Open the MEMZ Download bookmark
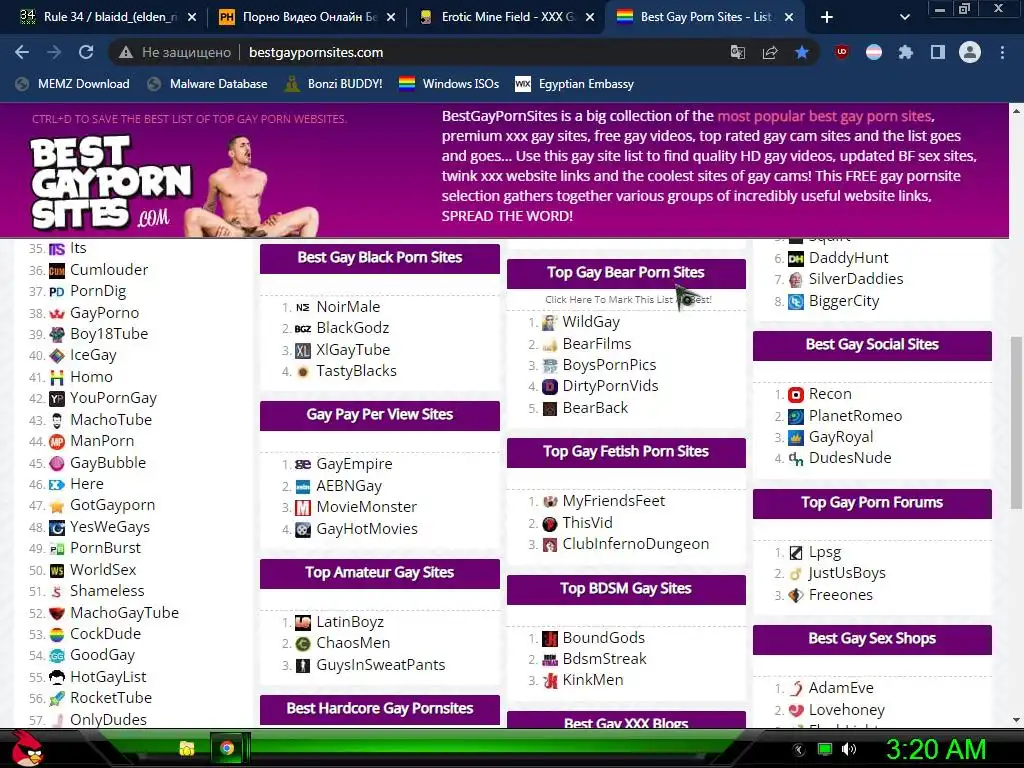The height and width of the screenshot is (768, 1024). tap(72, 84)
